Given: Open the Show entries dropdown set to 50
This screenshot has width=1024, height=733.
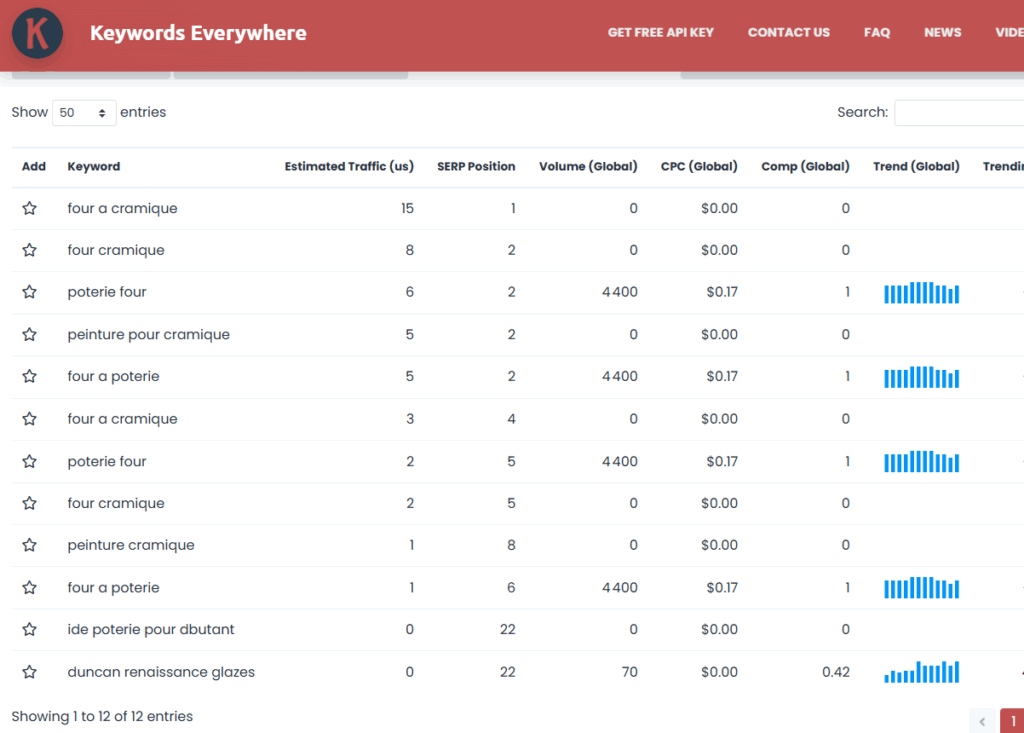Looking at the screenshot, I should pyautogui.click(x=84, y=112).
